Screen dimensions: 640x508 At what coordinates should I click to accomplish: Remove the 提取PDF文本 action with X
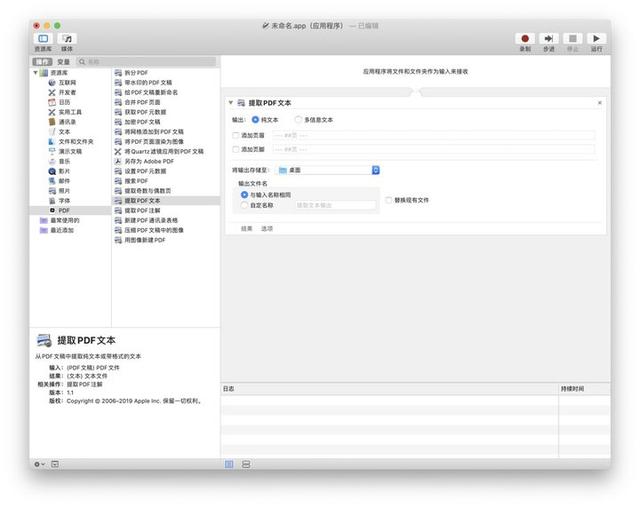click(x=600, y=102)
